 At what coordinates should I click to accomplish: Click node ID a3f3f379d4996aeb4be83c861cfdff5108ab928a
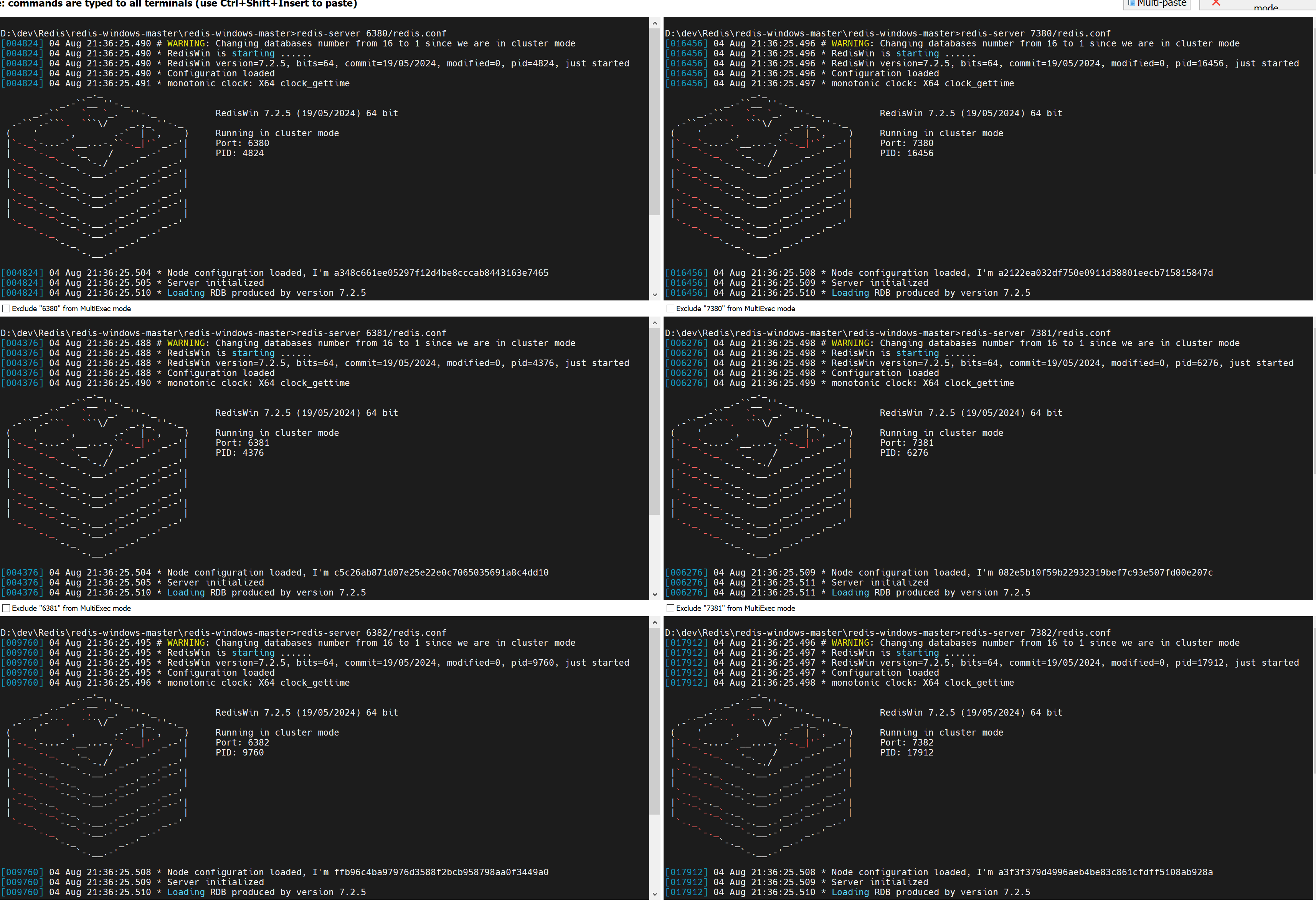point(1106,872)
